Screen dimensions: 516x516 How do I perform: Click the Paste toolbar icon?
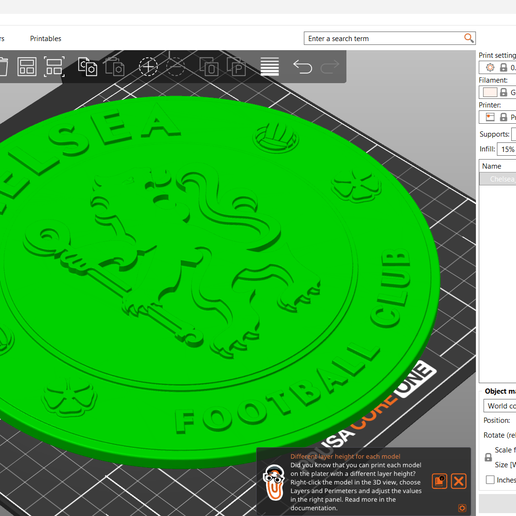(x=115, y=66)
